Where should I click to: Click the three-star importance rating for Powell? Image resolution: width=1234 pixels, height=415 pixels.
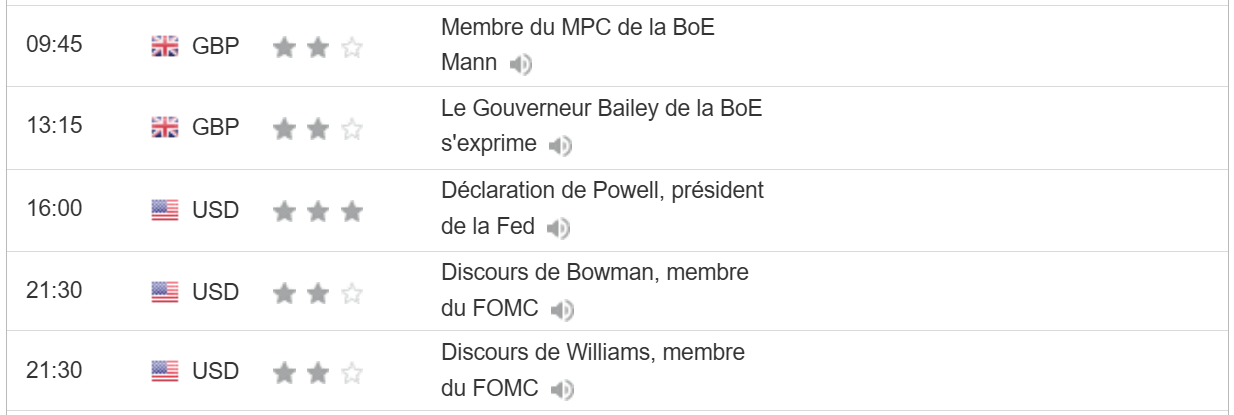tap(317, 211)
